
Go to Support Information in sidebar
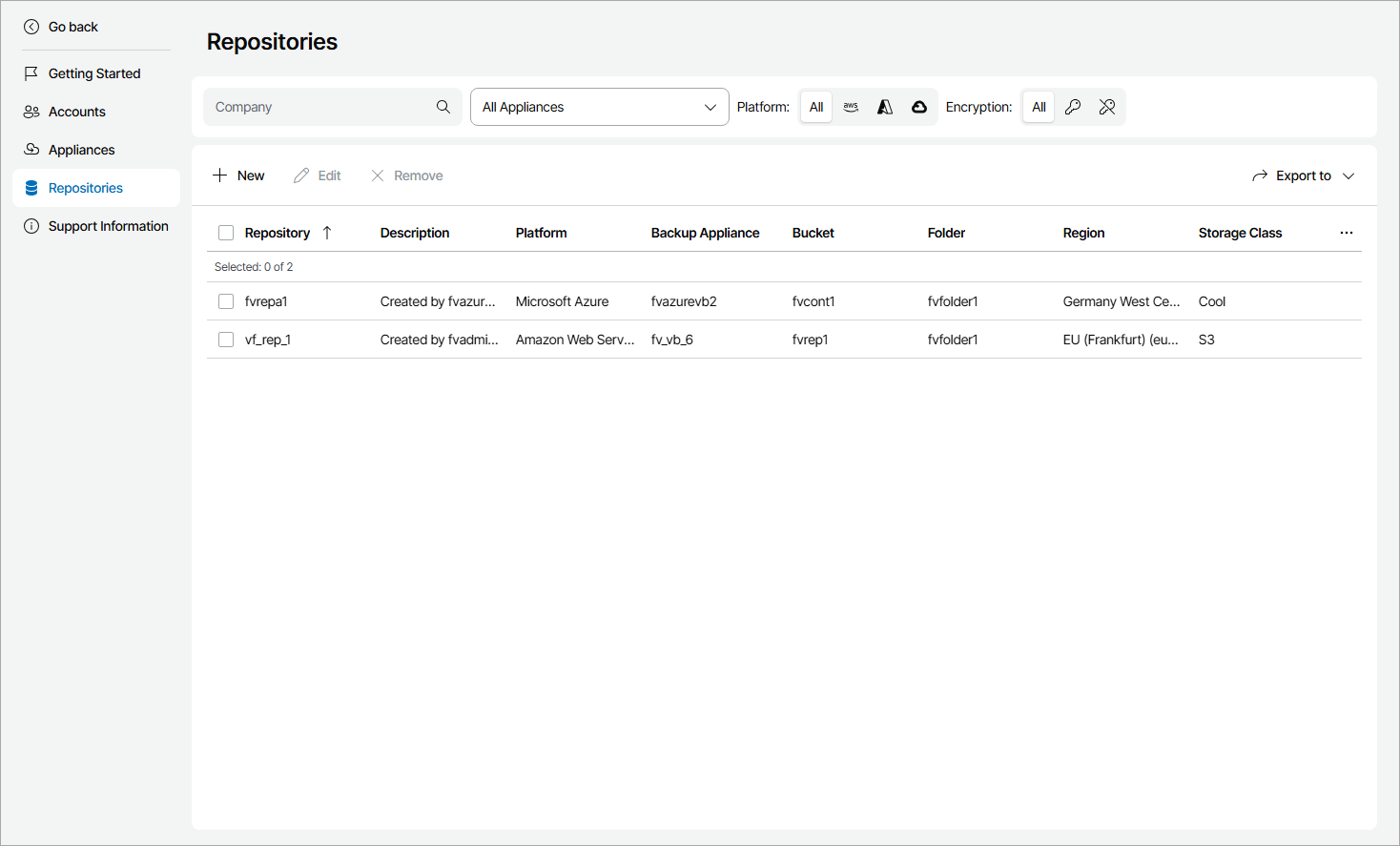pyautogui.click(x=108, y=226)
